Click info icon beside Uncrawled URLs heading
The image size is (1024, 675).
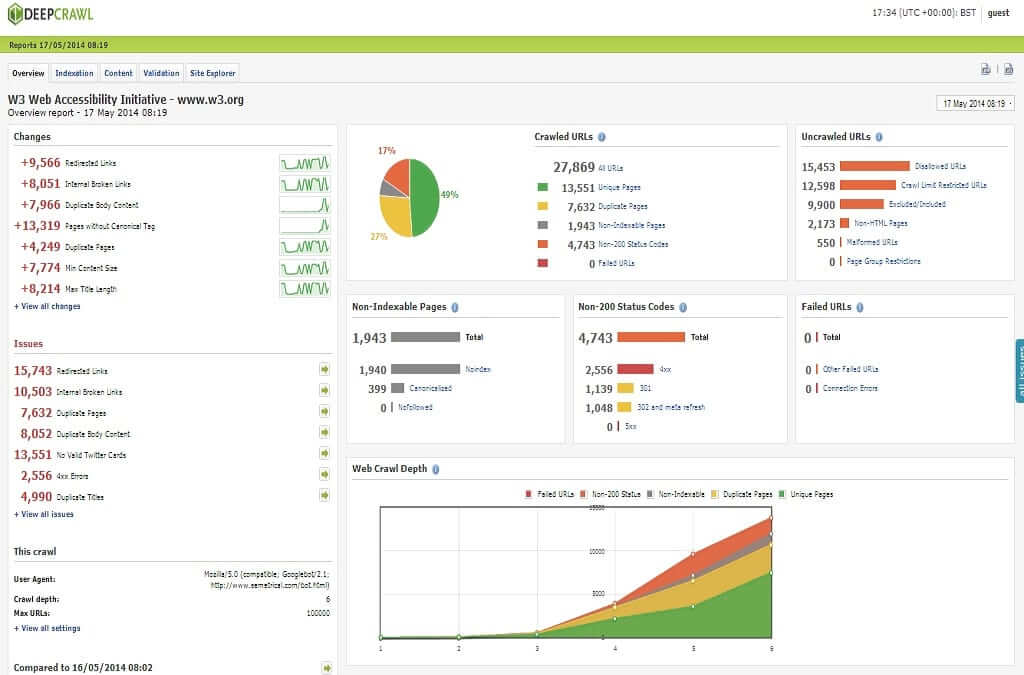pyautogui.click(x=877, y=137)
